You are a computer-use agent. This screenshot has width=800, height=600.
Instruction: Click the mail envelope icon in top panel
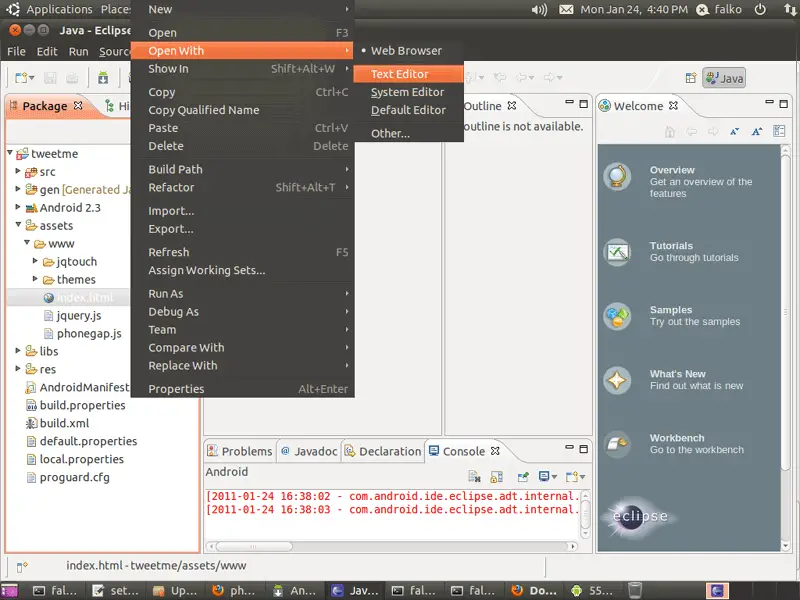tap(566, 10)
